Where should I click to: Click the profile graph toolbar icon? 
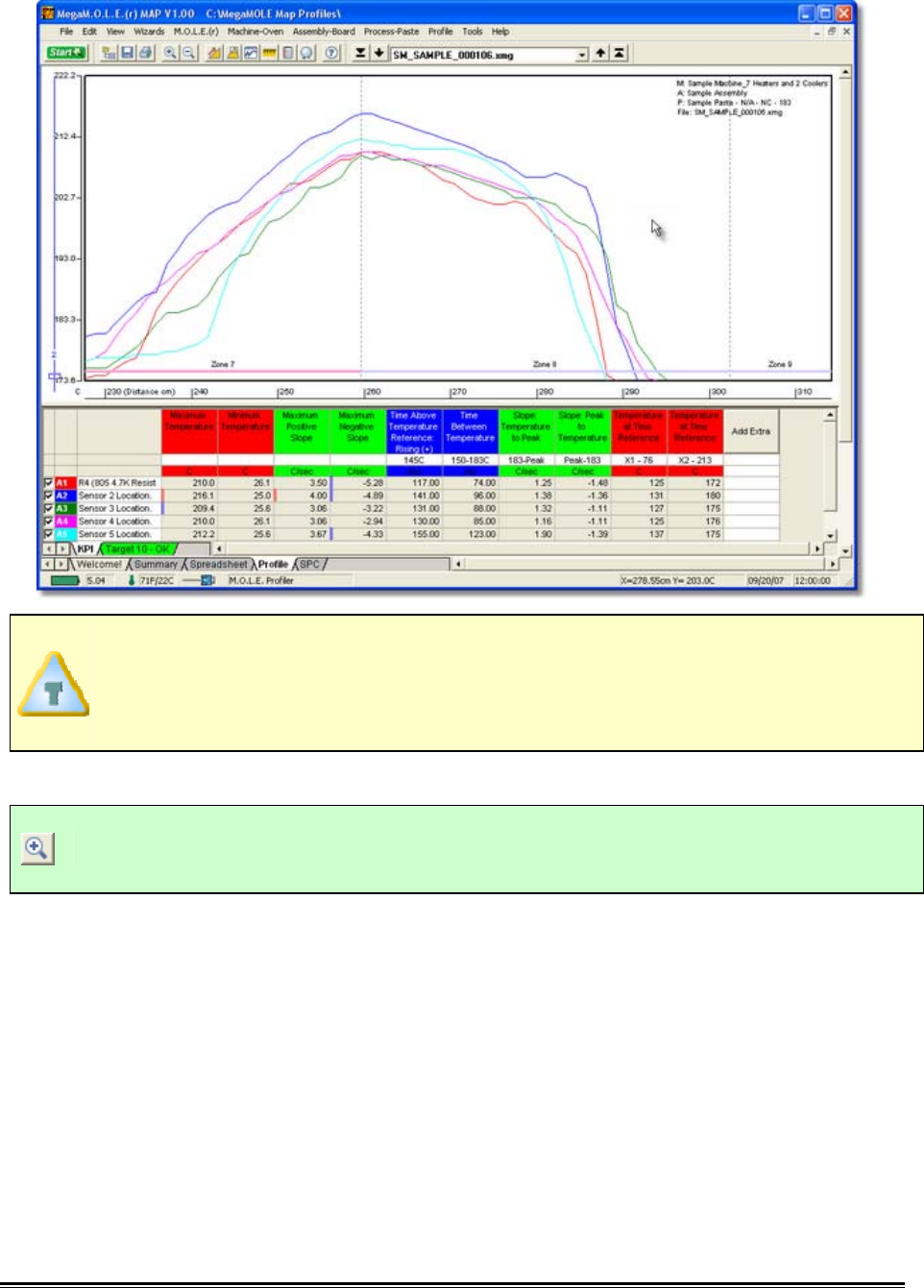point(252,53)
